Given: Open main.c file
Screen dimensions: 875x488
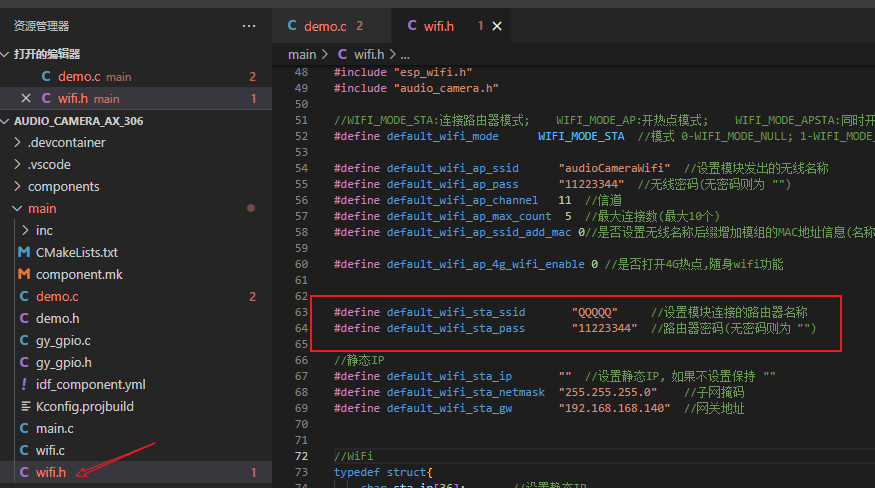Looking at the screenshot, I should (x=54, y=428).
